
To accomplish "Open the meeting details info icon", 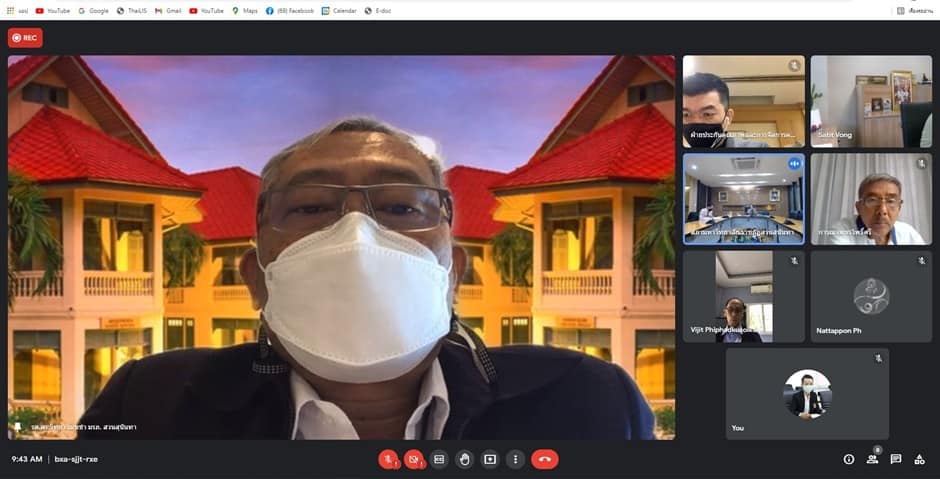I will pos(849,459).
